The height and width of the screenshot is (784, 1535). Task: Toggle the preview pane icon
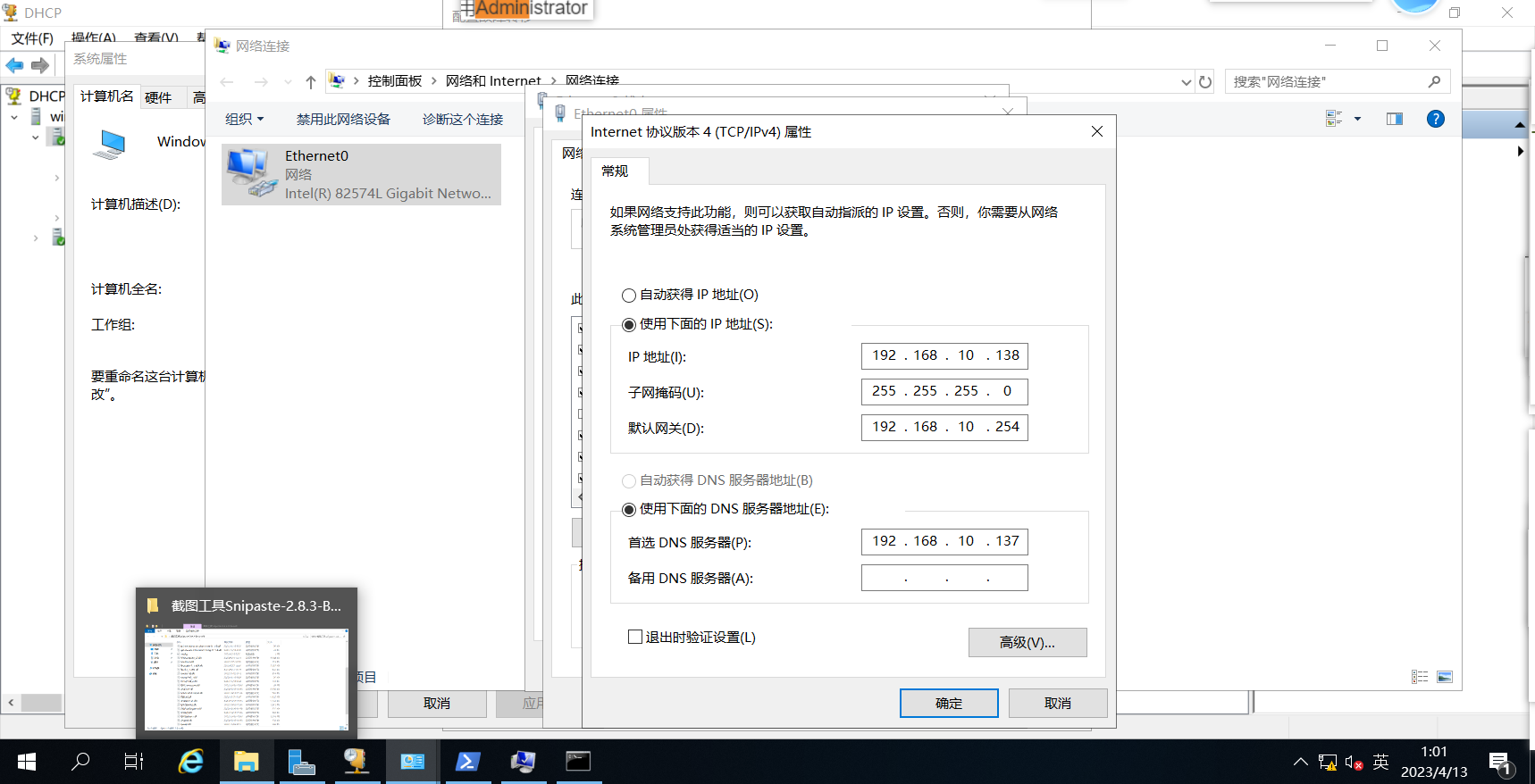(1394, 119)
